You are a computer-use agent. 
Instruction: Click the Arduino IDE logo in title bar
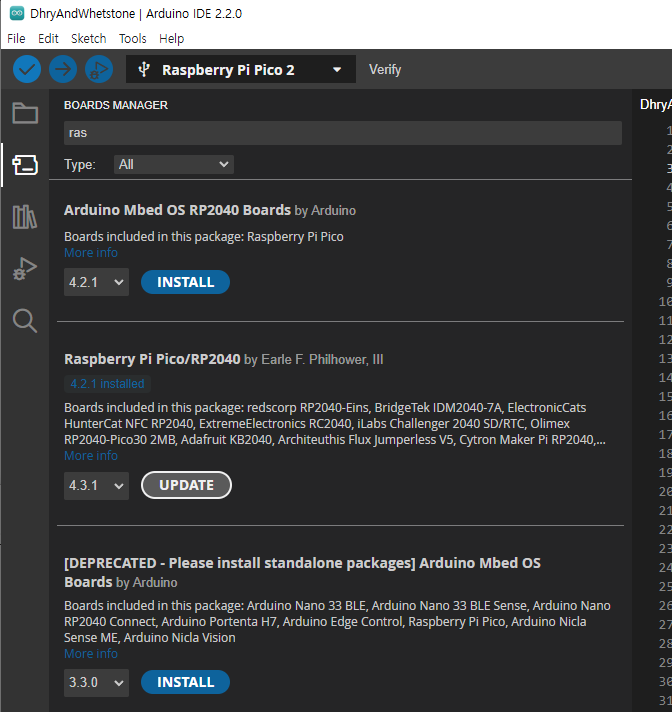point(17,13)
